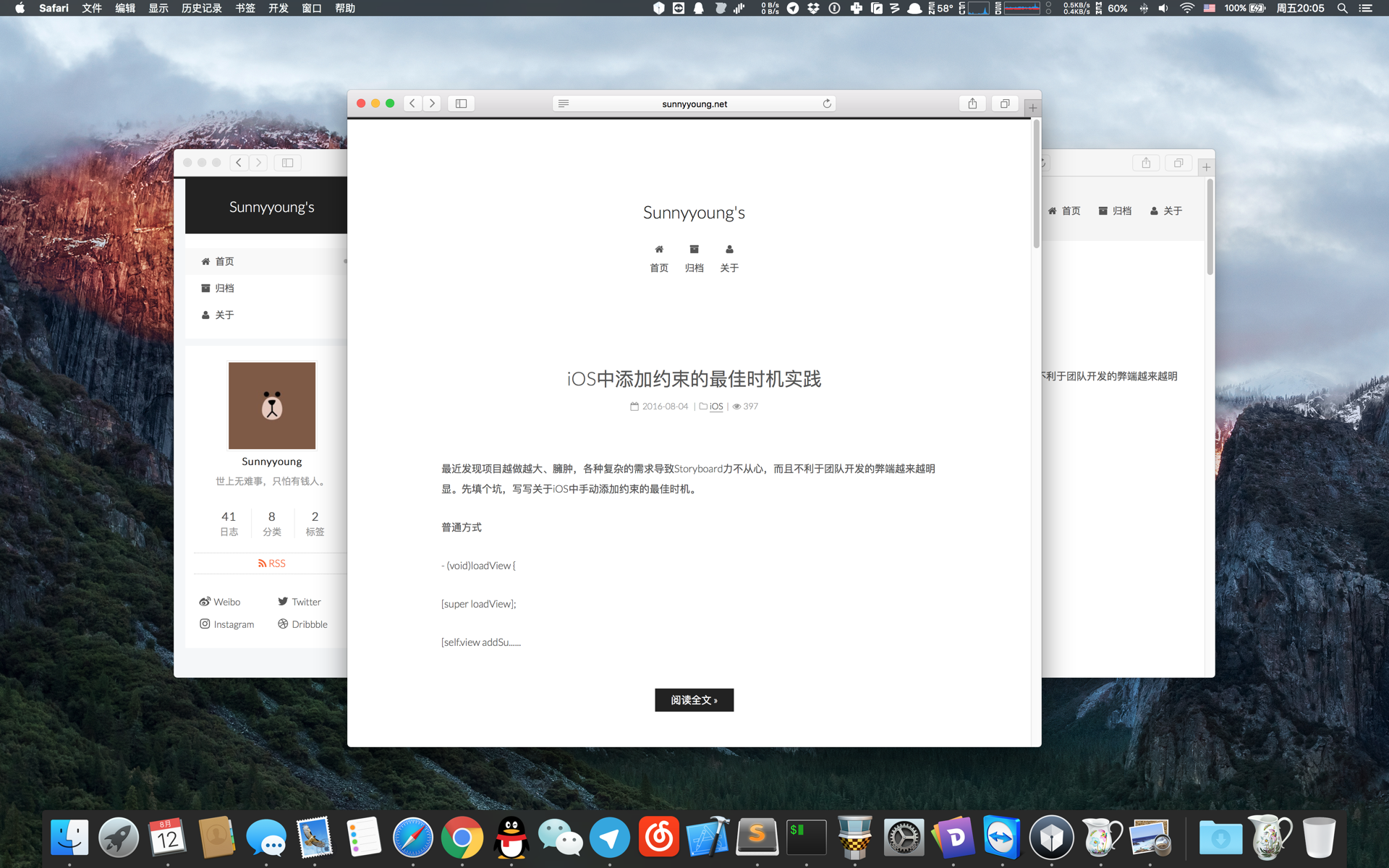Click 阅读全文 button to read full article
1389x868 pixels.
[x=694, y=699]
